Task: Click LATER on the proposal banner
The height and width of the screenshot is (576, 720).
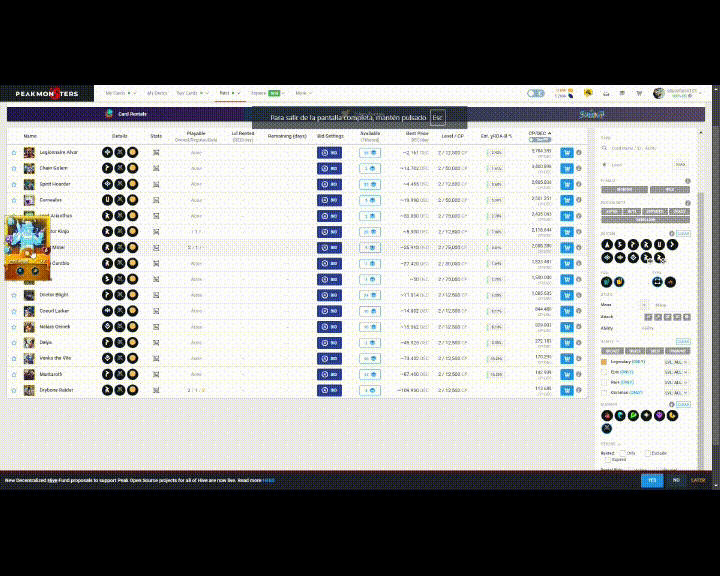Action: (x=698, y=480)
